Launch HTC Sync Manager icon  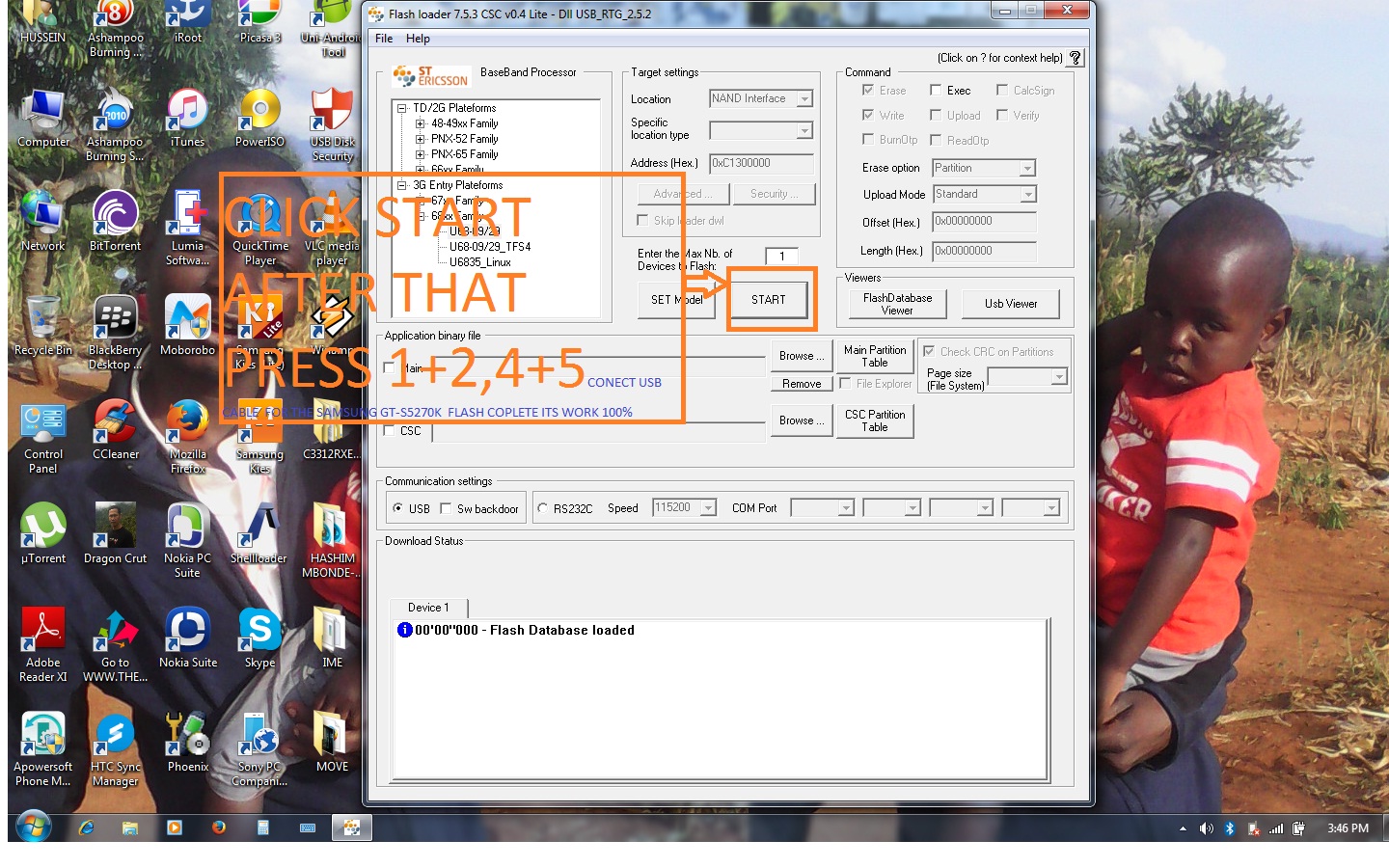pyautogui.click(x=115, y=749)
